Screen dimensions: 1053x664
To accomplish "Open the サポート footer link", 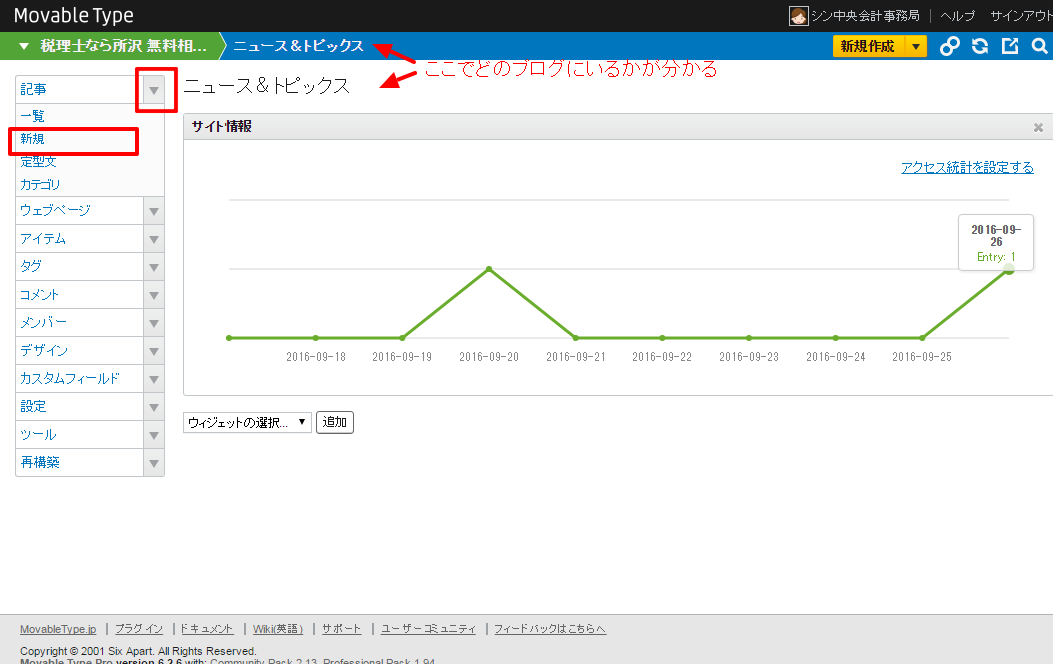I will (x=341, y=629).
